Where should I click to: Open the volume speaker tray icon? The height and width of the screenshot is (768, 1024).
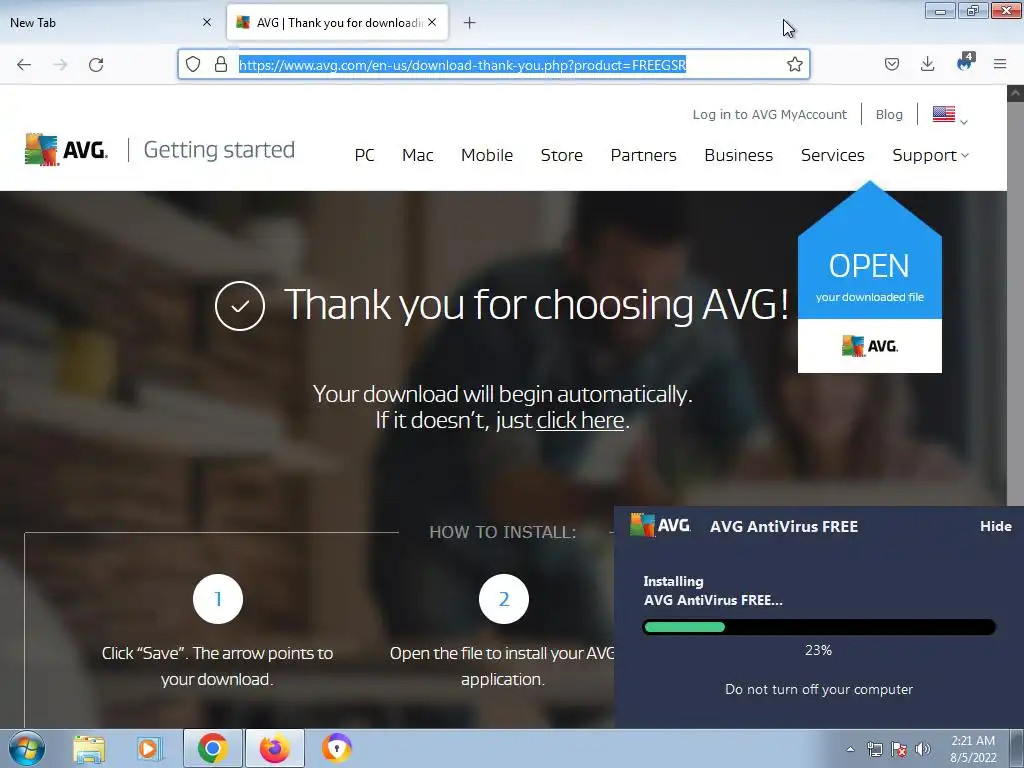click(x=923, y=749)
